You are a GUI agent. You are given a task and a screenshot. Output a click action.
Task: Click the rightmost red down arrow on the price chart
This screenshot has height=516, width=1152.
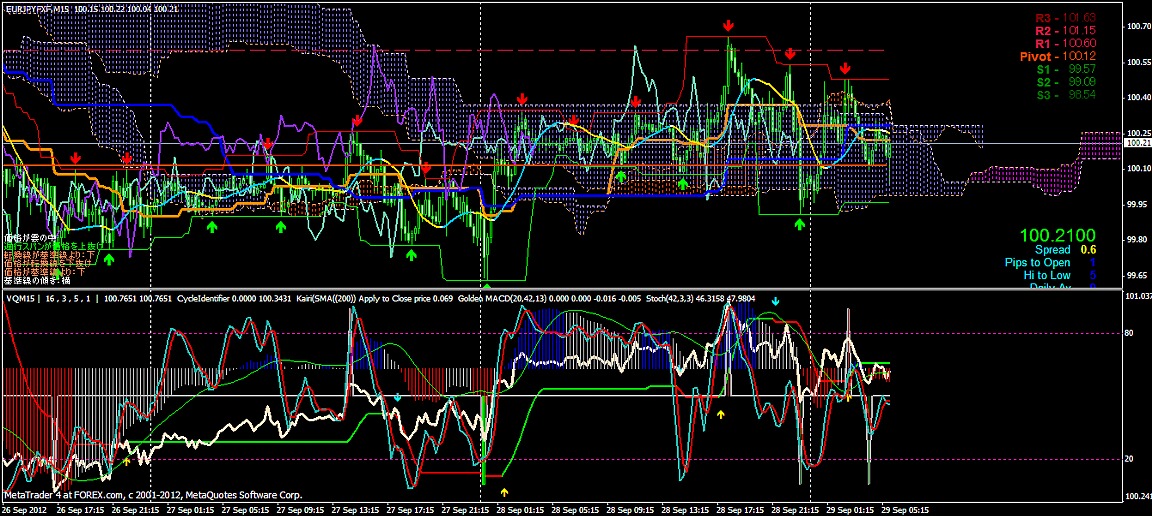tap(845, 68)
